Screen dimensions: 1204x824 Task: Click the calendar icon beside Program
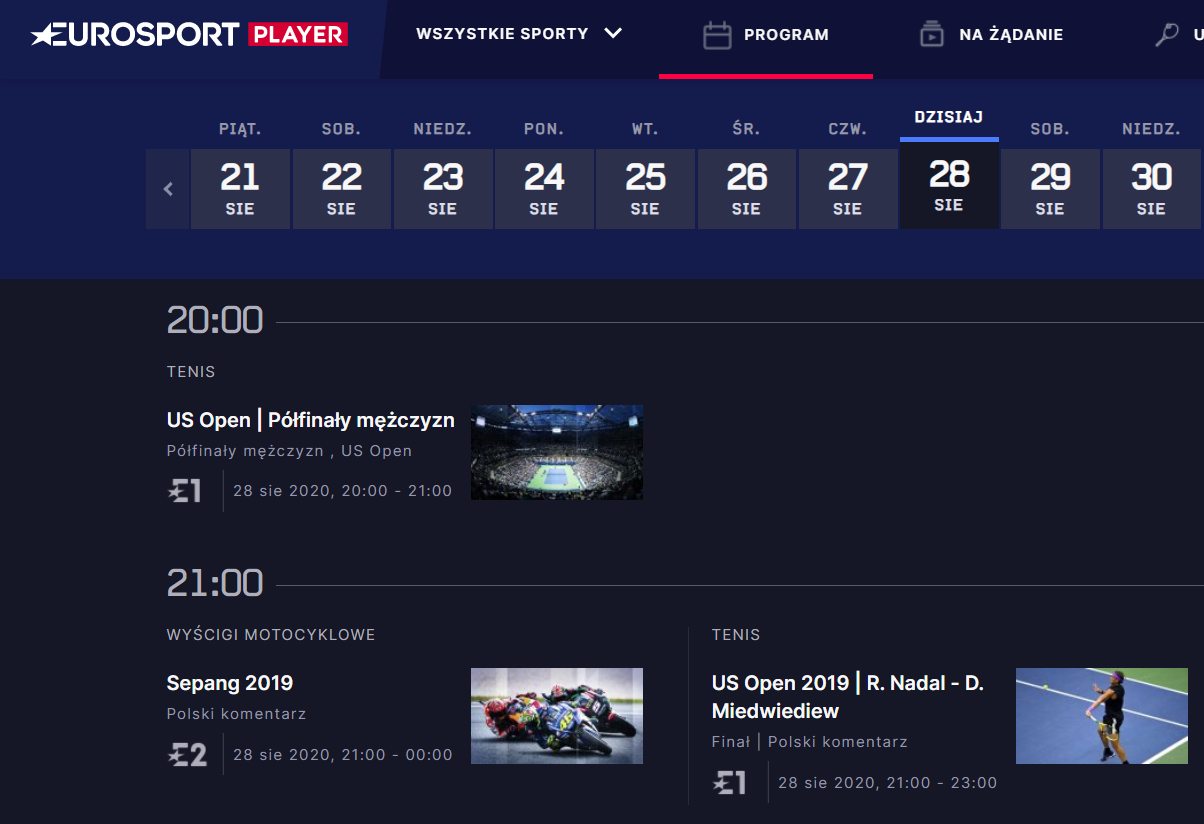click(717, 35)
